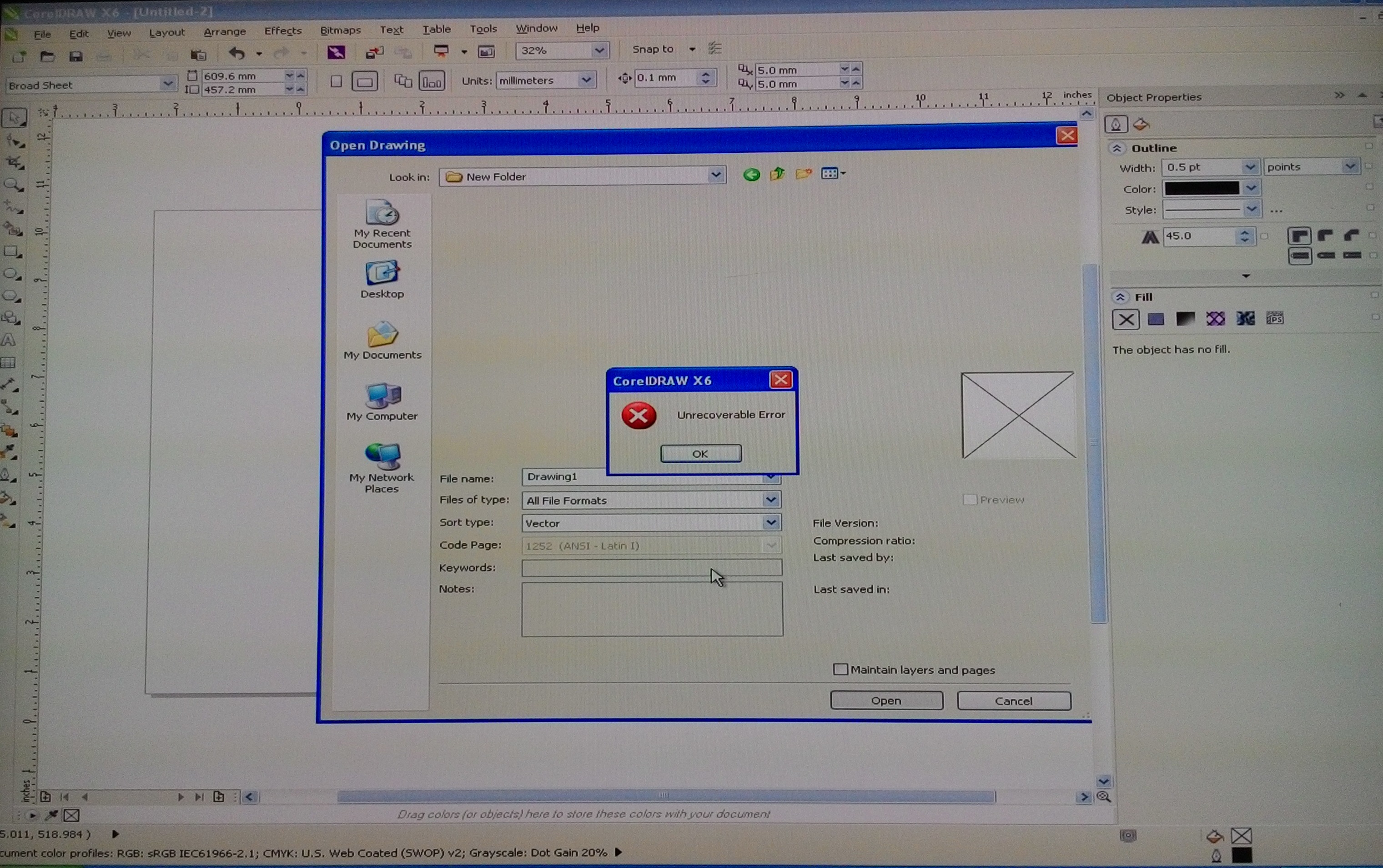1383x868 pixels.
Task: Open the Files of type dropdown
Action: click(x=770, y=500)
